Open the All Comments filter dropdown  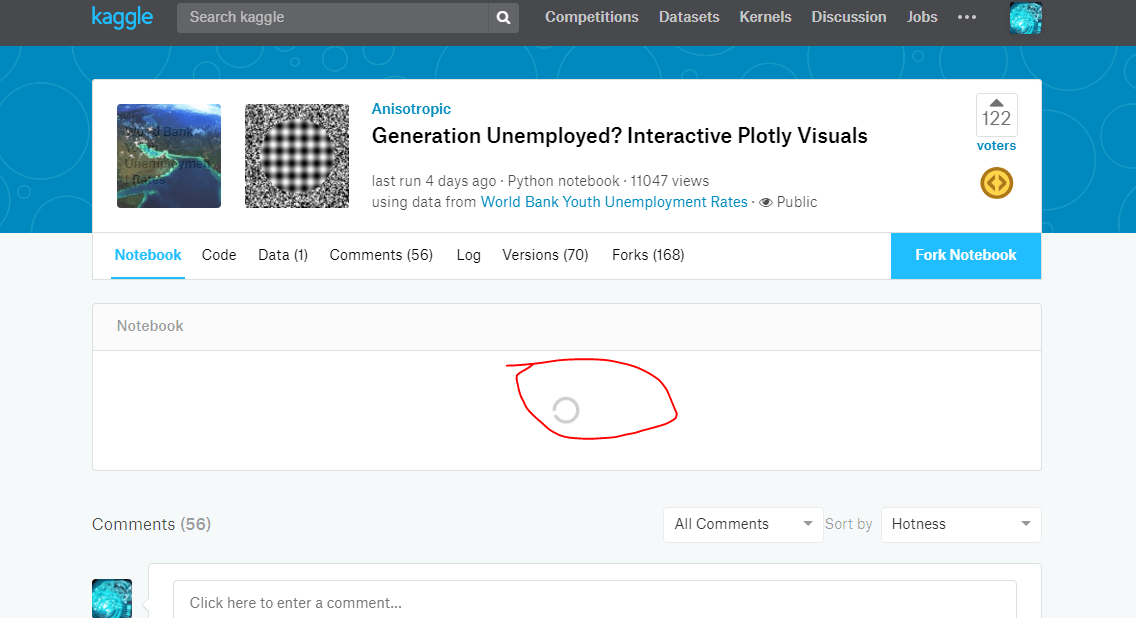click(x=742, y=524)
